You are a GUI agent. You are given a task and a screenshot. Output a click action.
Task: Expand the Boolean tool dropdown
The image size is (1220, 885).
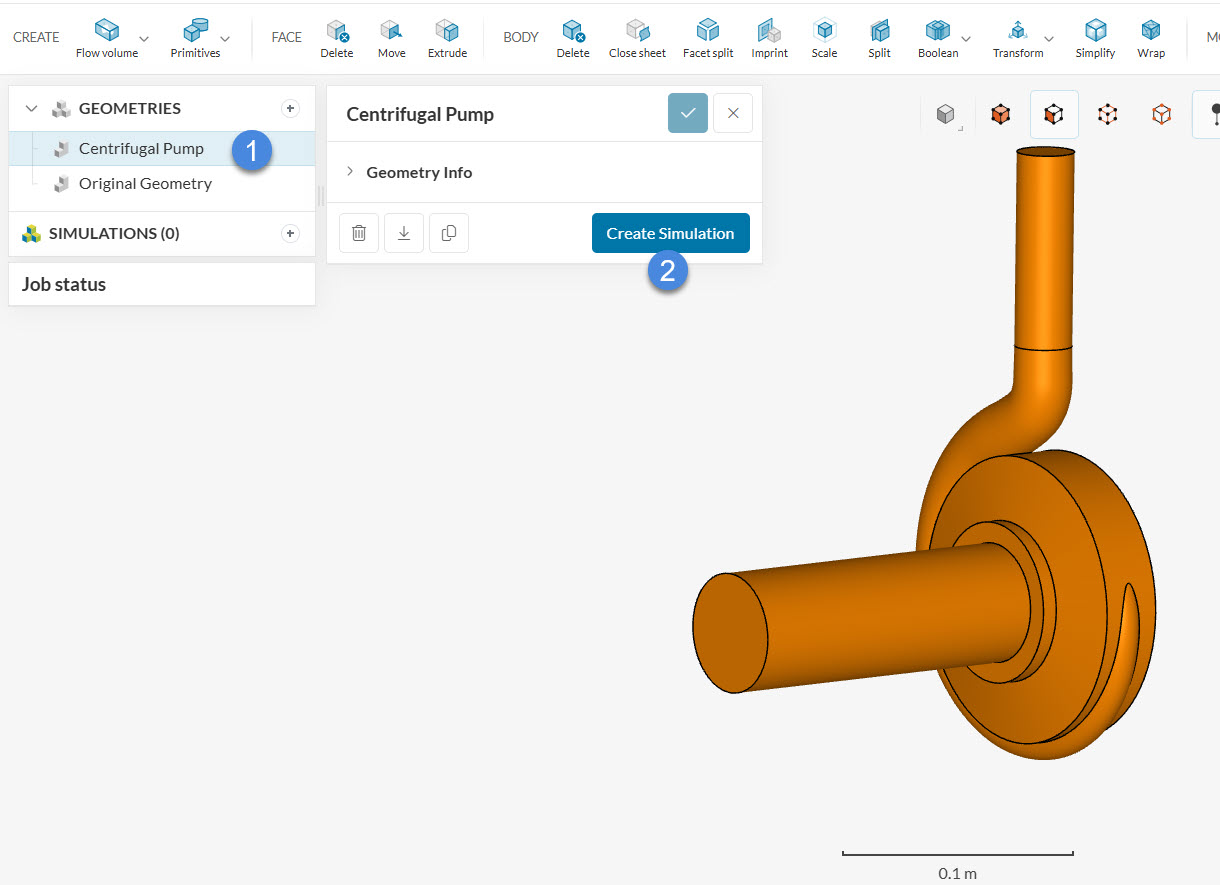point(965,40)
